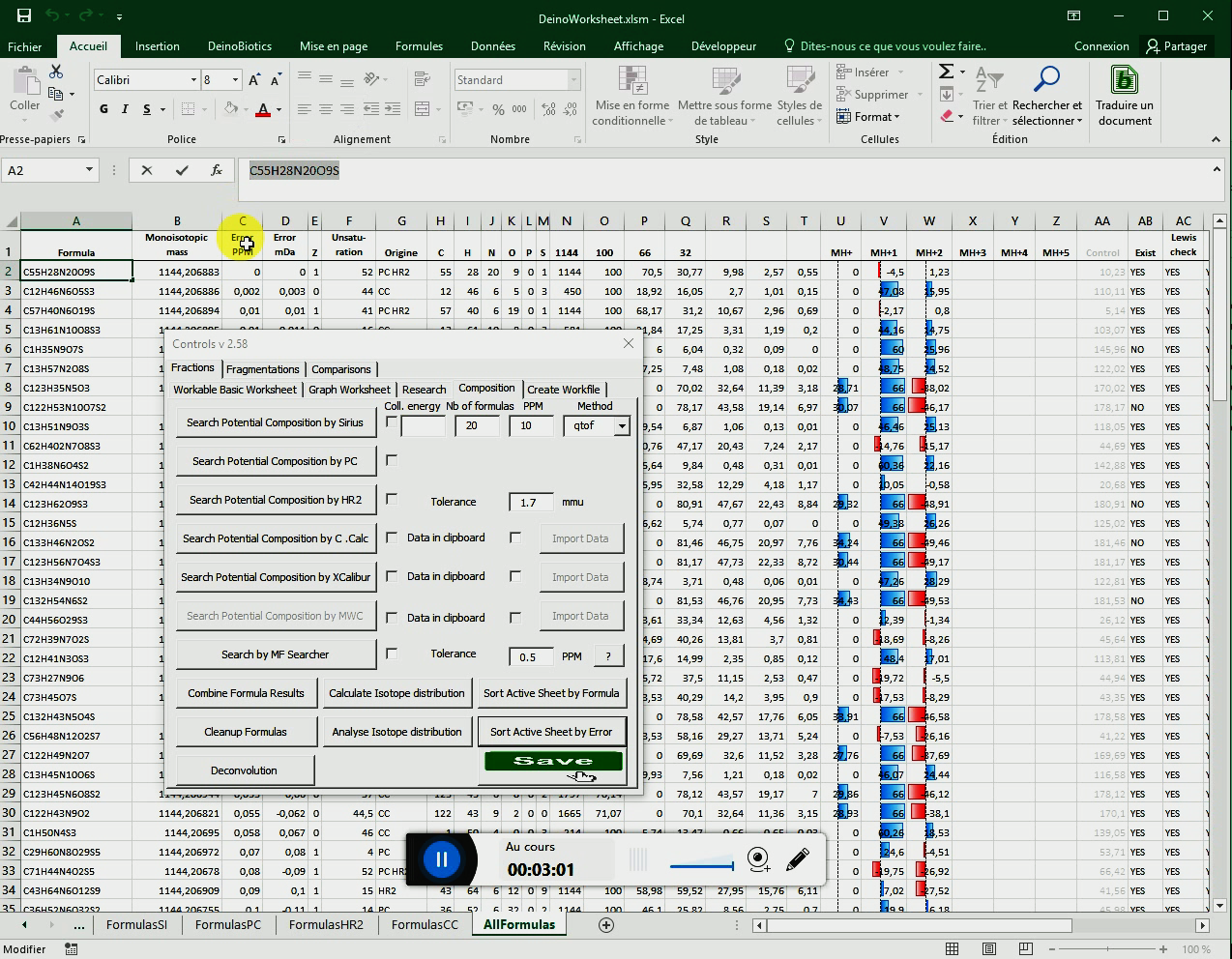Open Trier et filtrer tool
1232x959 pixels.
989,97
